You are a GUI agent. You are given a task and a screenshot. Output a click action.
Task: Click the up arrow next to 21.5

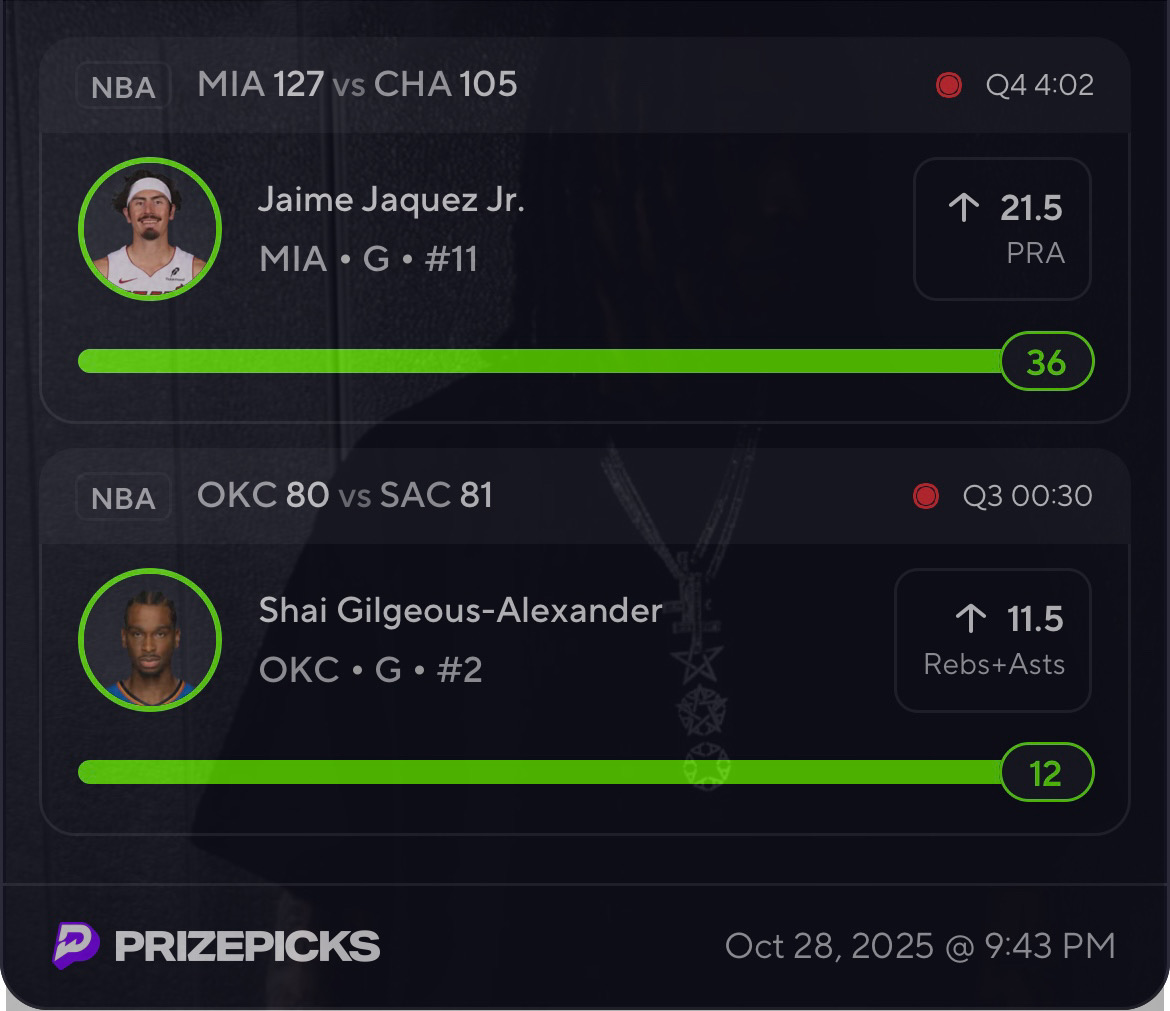(963, 208)
